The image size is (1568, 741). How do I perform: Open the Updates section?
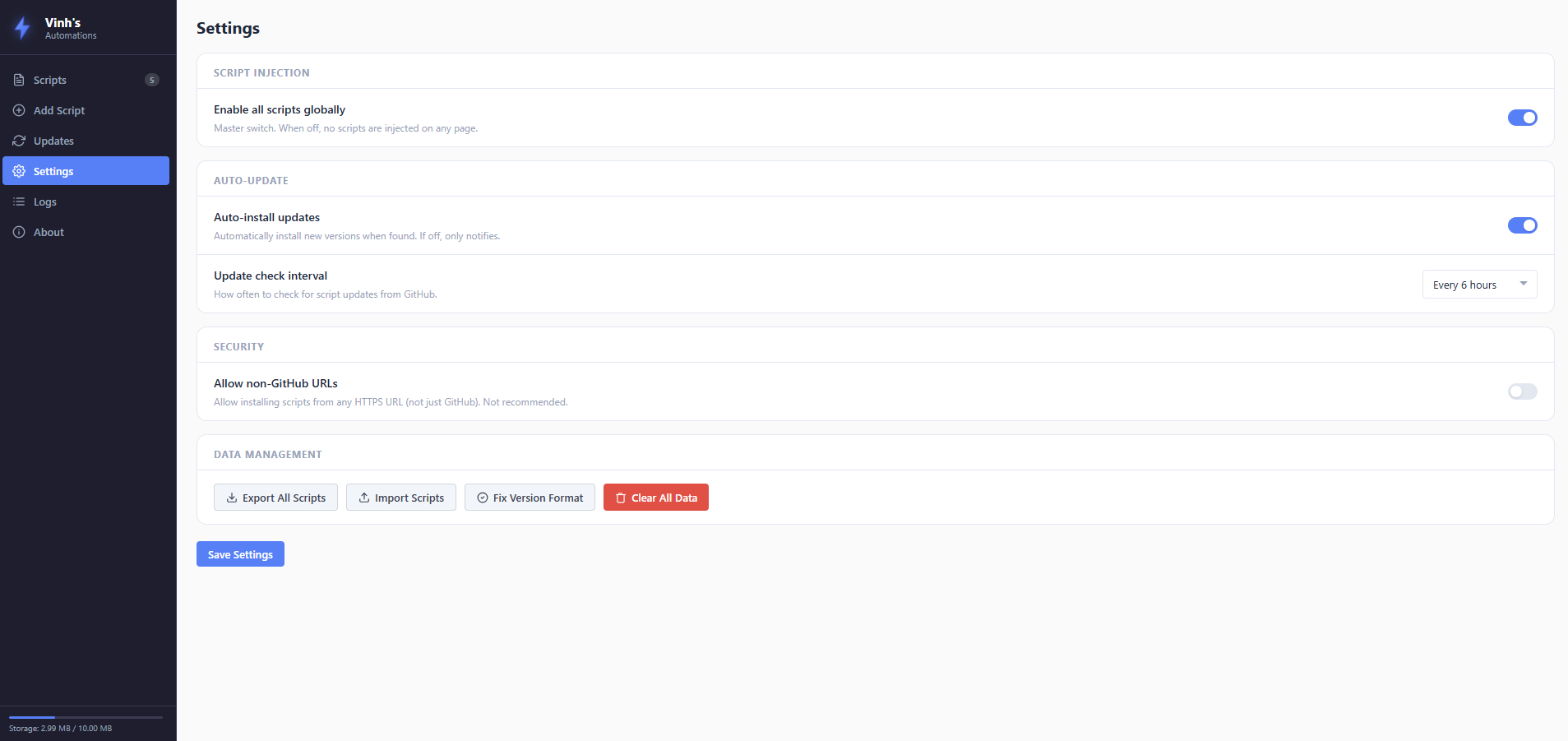coord(86,141)
